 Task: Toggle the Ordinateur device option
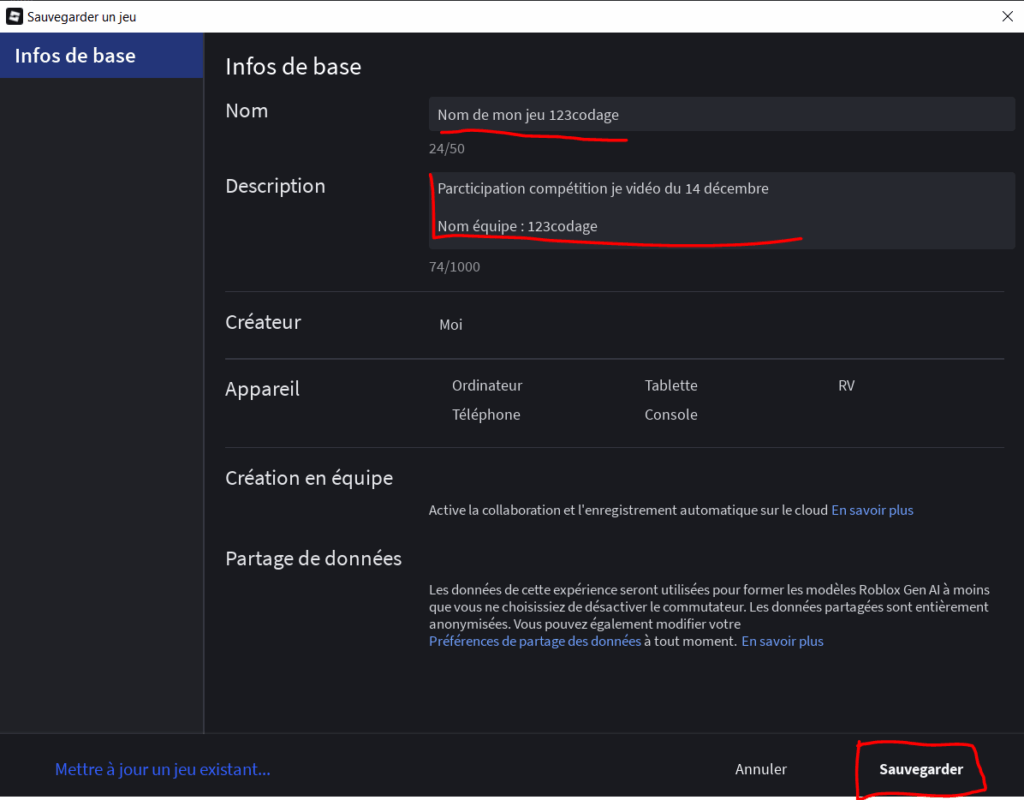tap(486, 385)
